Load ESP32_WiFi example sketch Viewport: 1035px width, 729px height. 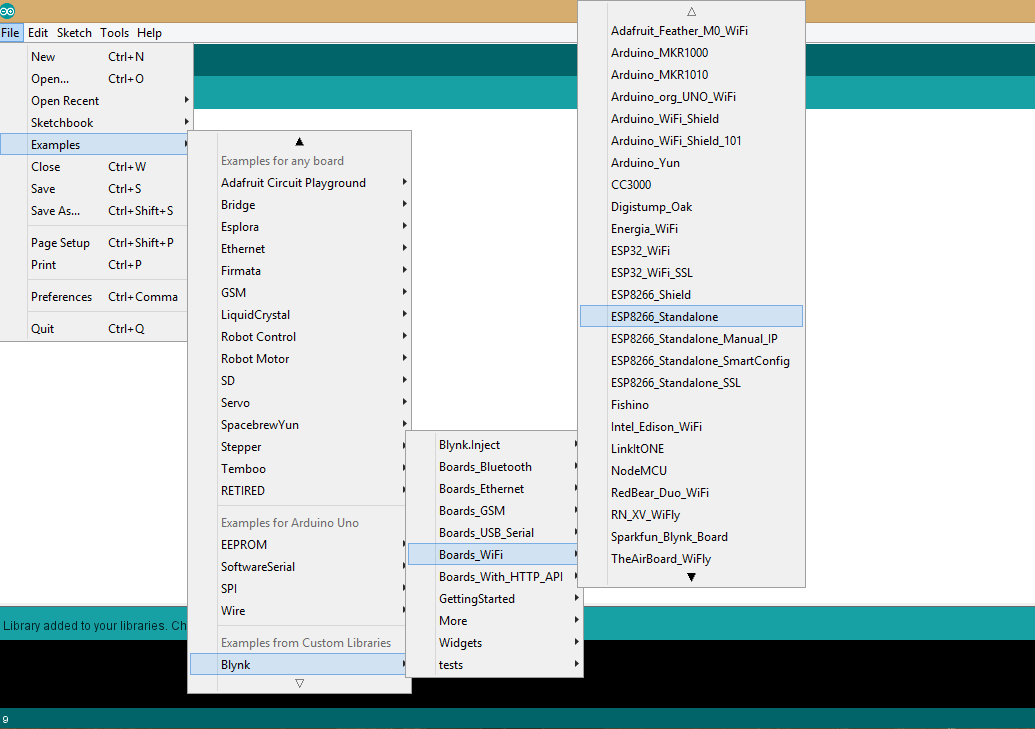pyautogui.click(x=691, y=250)
